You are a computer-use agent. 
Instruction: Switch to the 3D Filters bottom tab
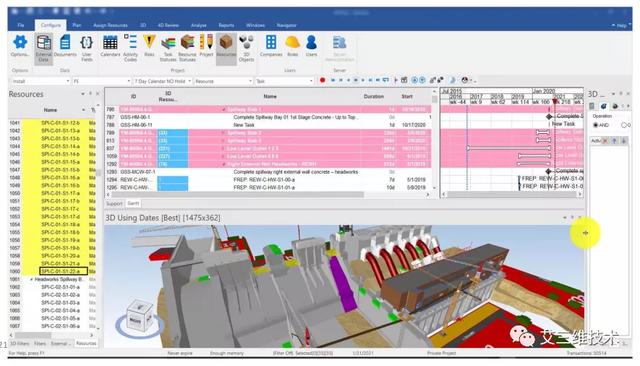[x=20, y=344]
